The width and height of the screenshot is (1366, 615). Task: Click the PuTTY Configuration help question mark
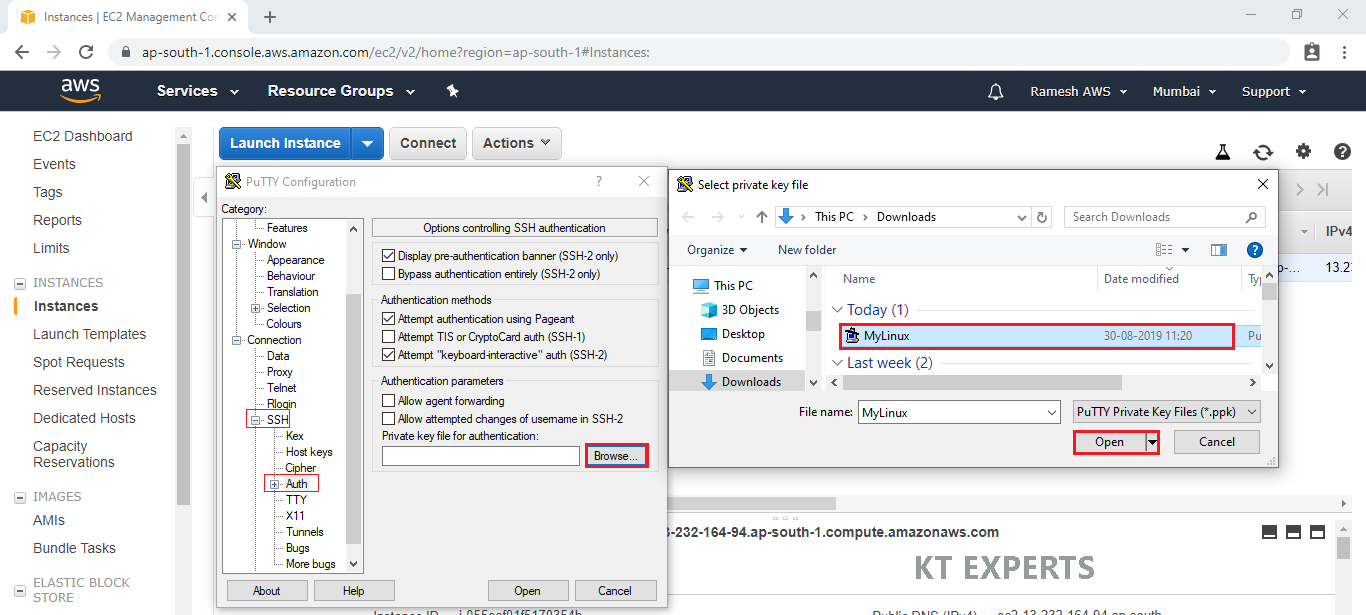[x=599, y=182]
